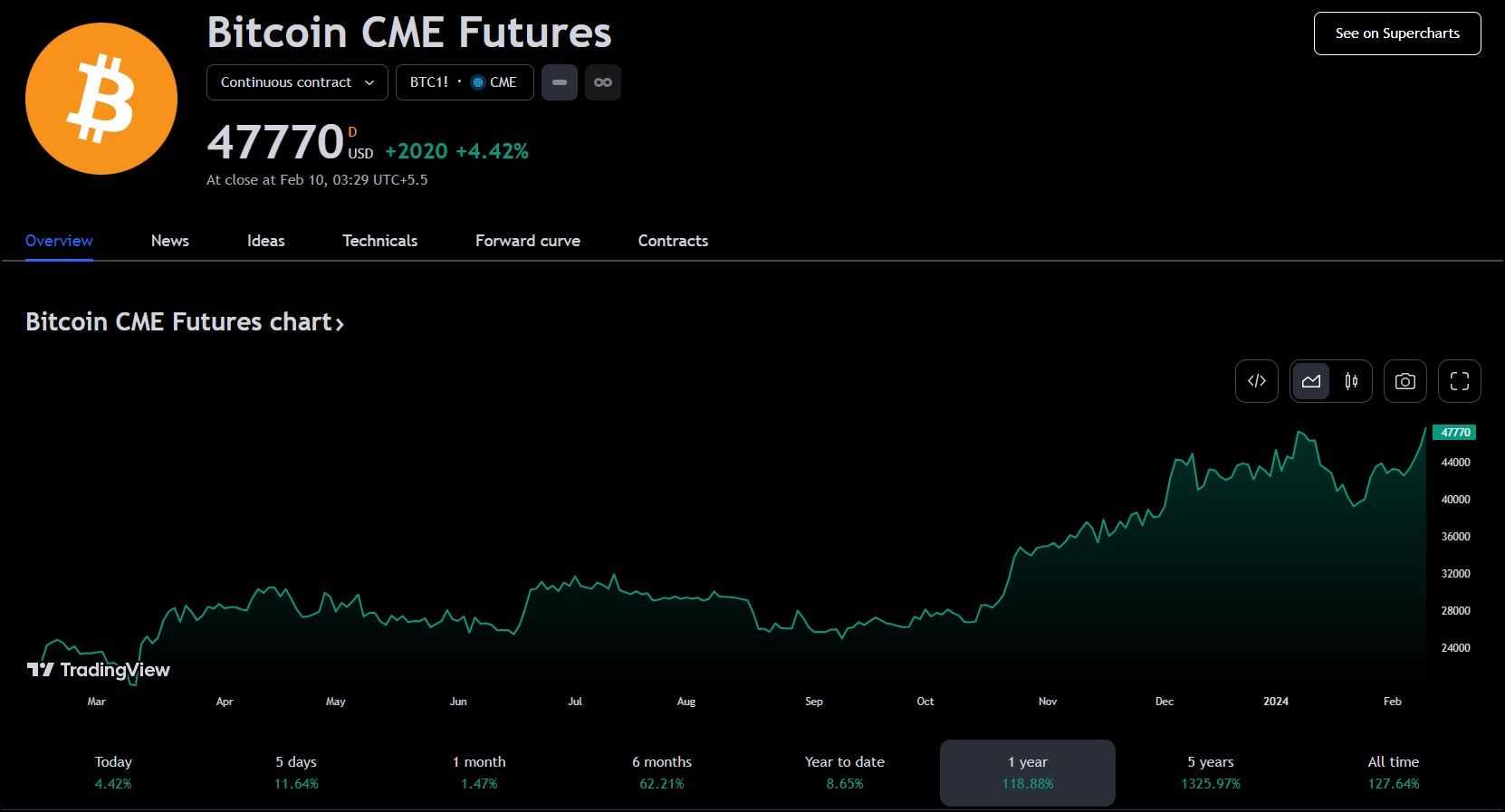Click the orange Bitcoin logo
Screen dimensions: 1505x812
101,99
